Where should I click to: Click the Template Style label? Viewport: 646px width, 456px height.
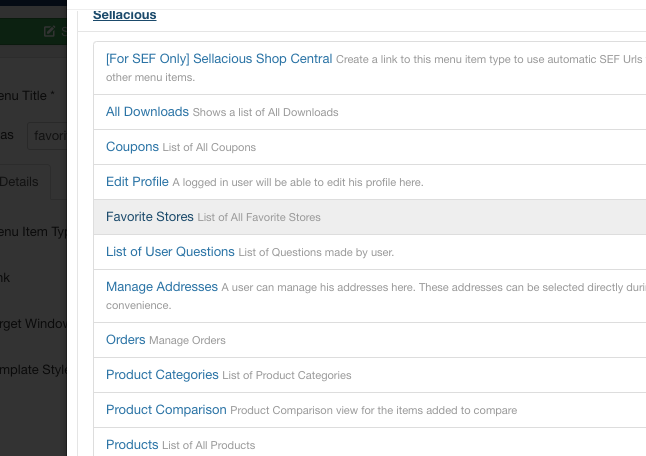click(32, 370)
